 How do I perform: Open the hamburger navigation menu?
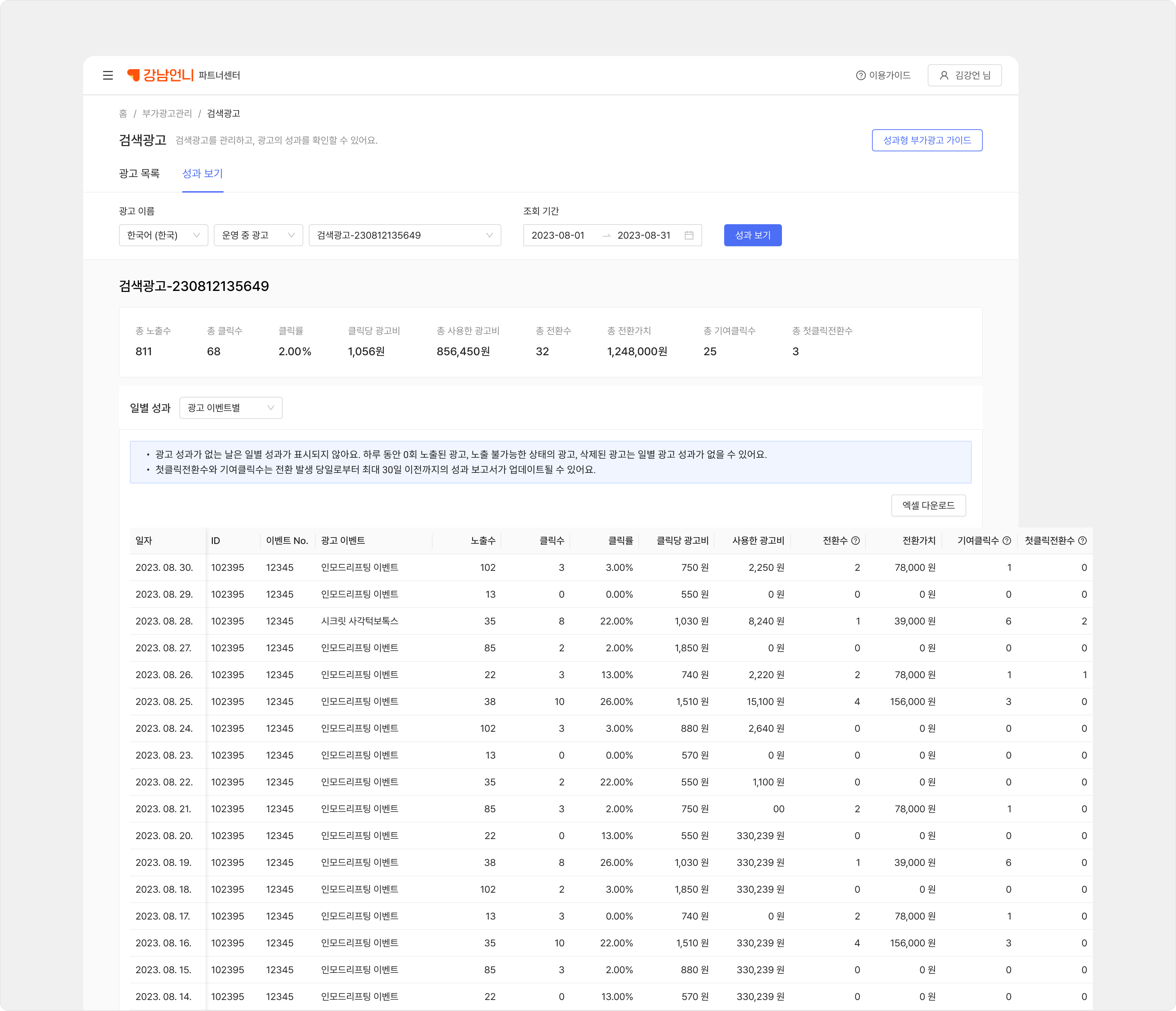[x=108, y=76]
